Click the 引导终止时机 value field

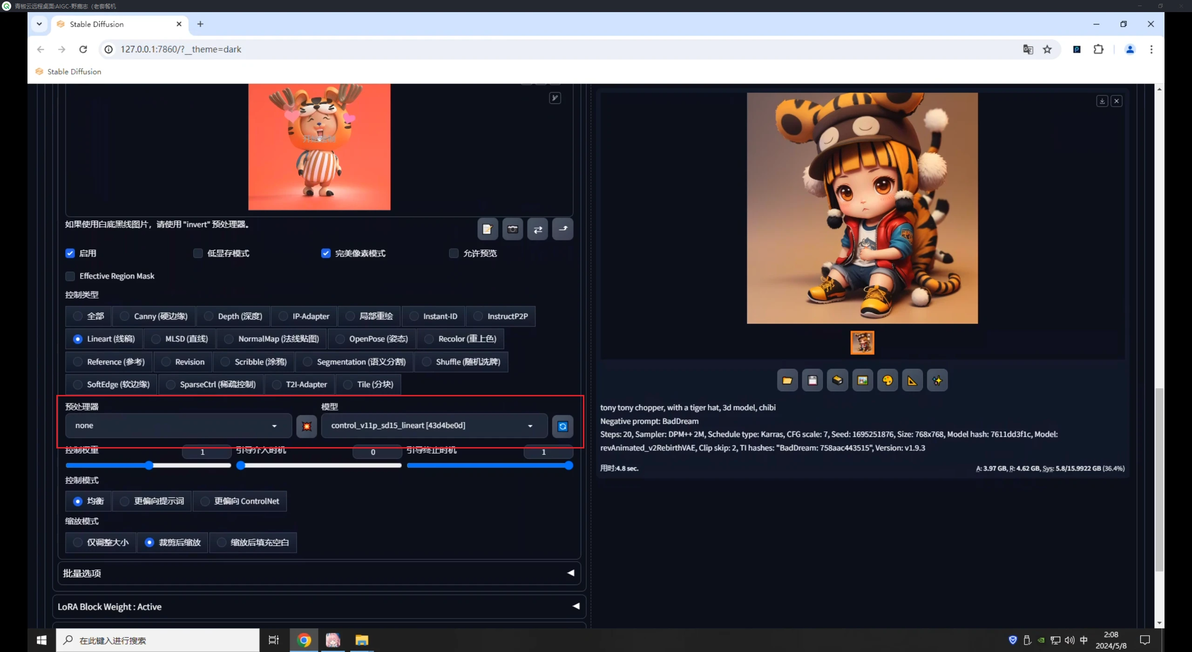coord(547,451)
